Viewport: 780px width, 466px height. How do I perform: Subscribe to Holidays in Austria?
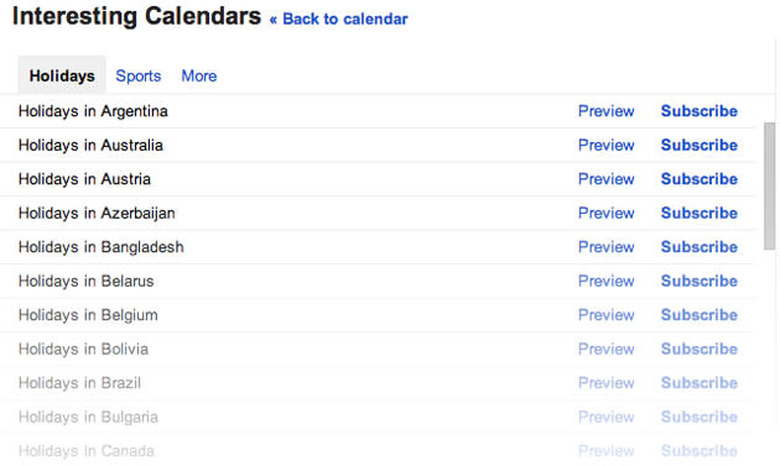[x=699, y=179]
